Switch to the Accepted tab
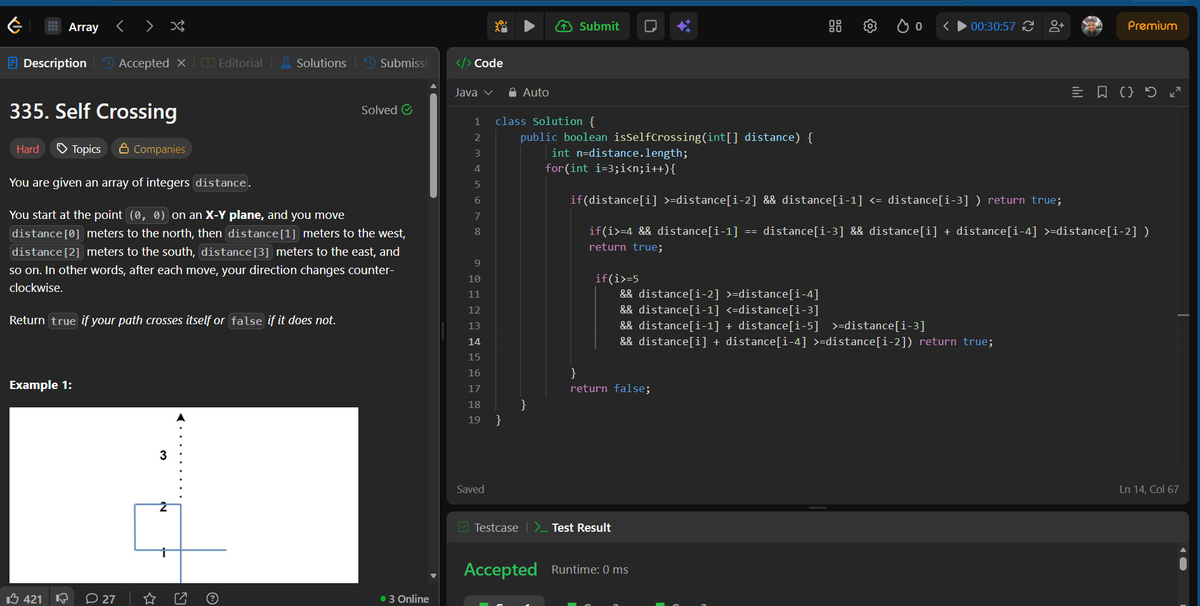The image size is (1200, 606). (136, 63)
